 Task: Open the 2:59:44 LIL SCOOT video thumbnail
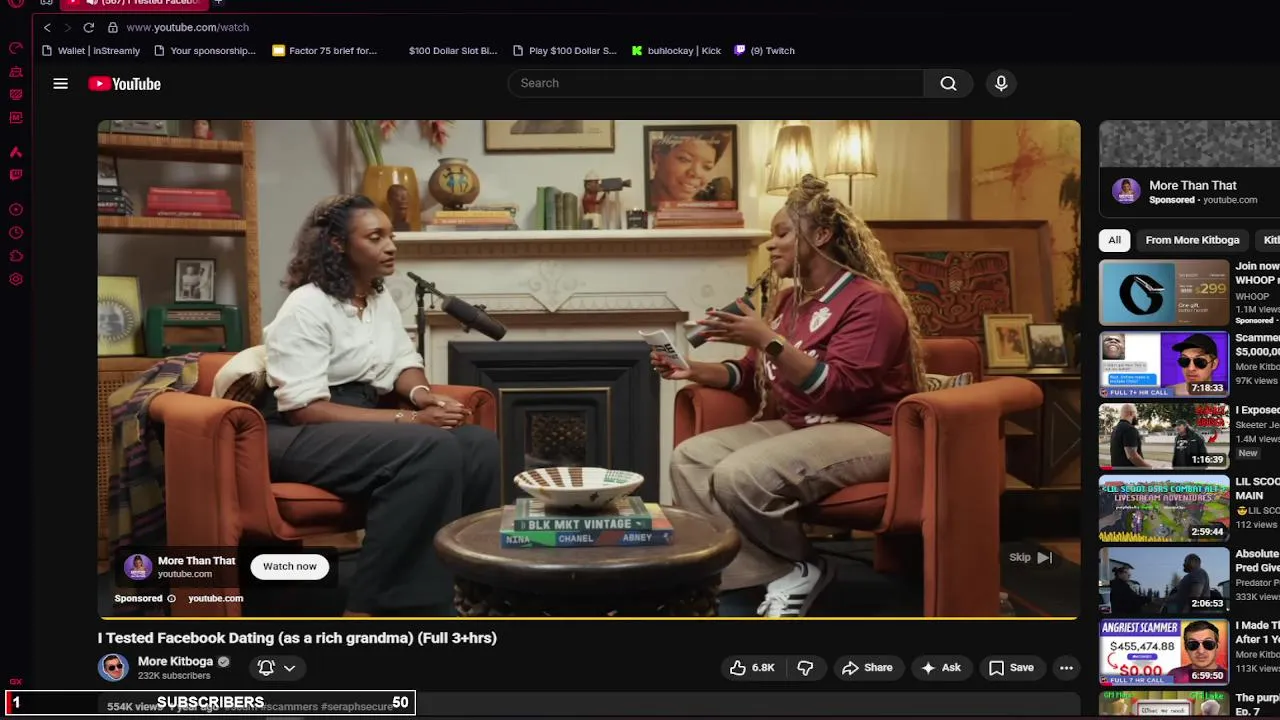[x=1164, y=509]
